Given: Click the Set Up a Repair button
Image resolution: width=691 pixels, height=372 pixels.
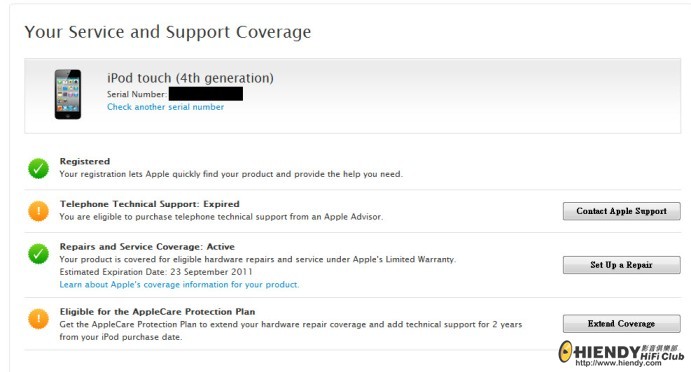Looking at the screenshot, I should (621, 265).
